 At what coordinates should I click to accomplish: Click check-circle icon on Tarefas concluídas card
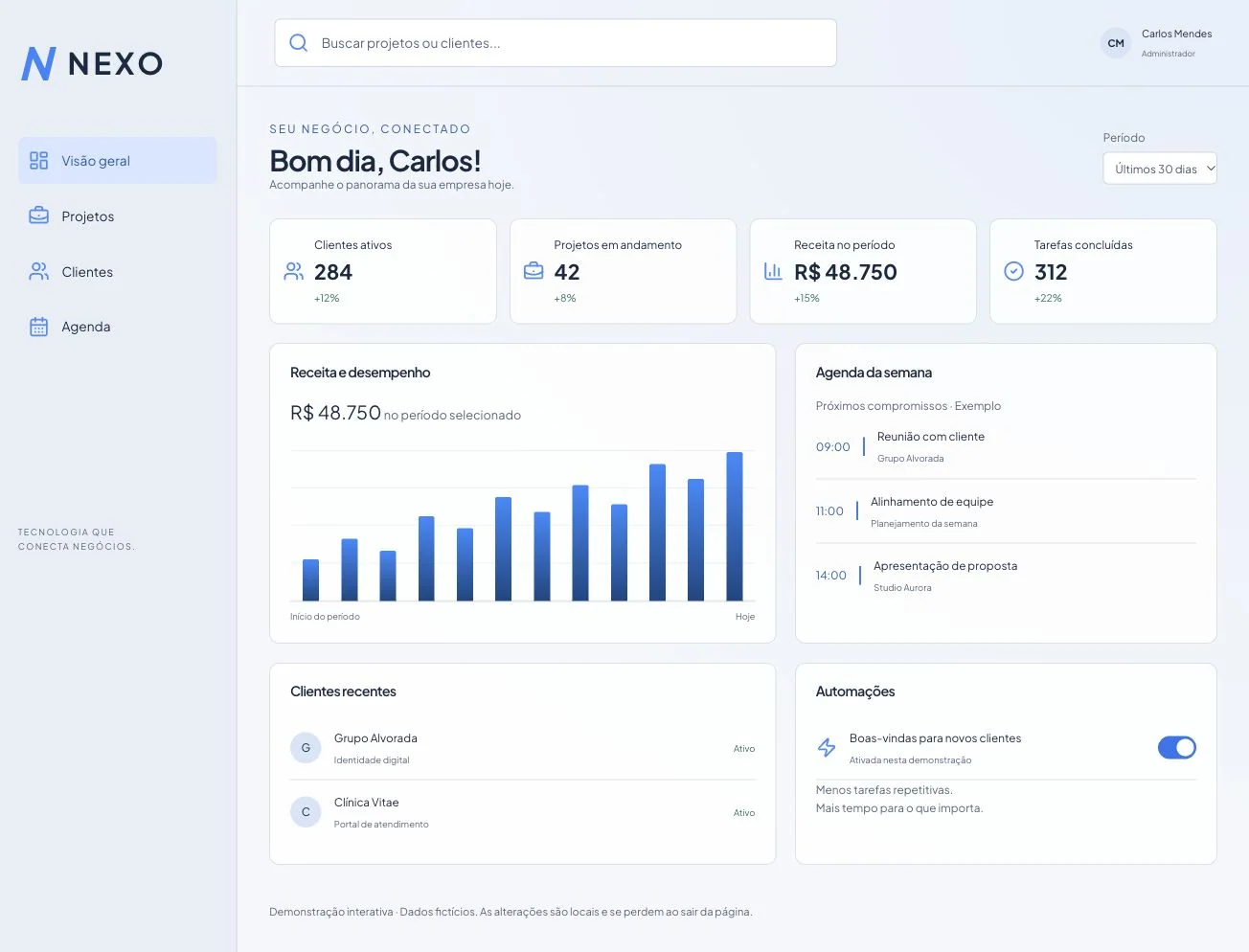(x=1013, y=271)
